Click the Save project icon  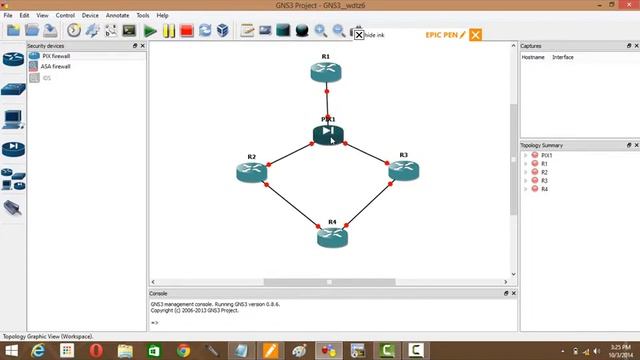coord(50,31)
